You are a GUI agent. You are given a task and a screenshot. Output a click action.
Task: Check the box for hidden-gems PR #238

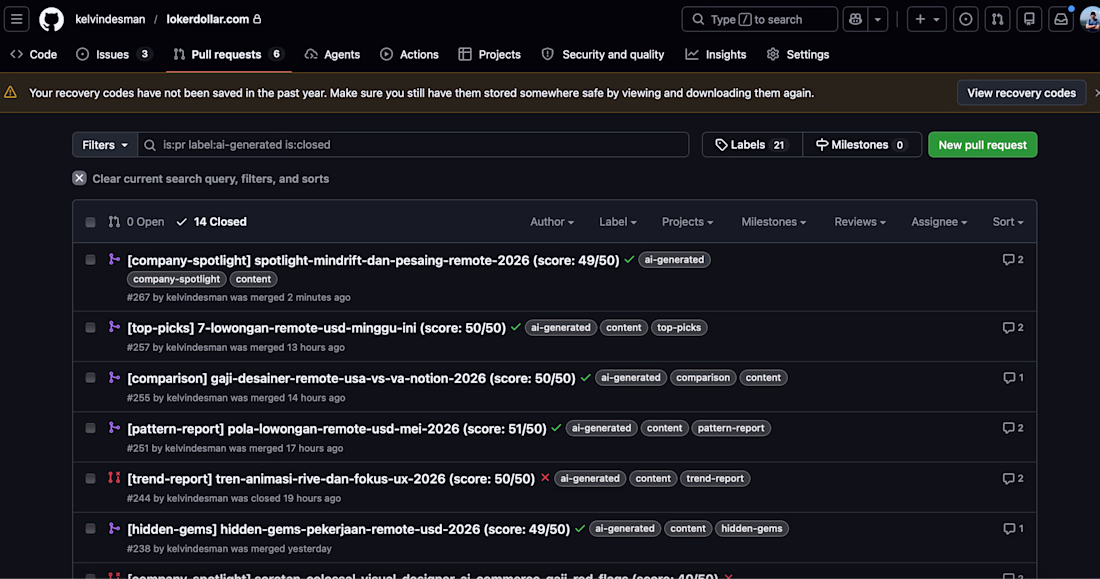pyautogui.click(x=90, y=529)
